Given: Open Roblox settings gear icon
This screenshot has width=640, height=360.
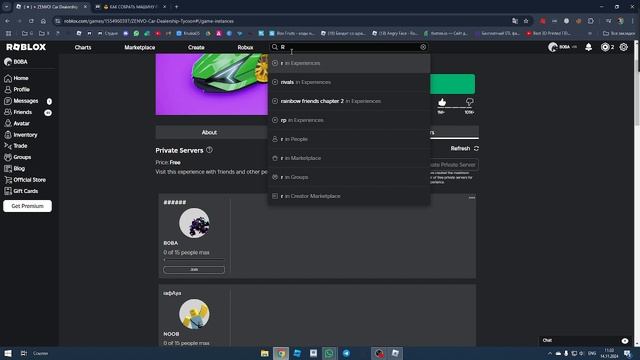Looking at the screenshot, I should (624, 47).
